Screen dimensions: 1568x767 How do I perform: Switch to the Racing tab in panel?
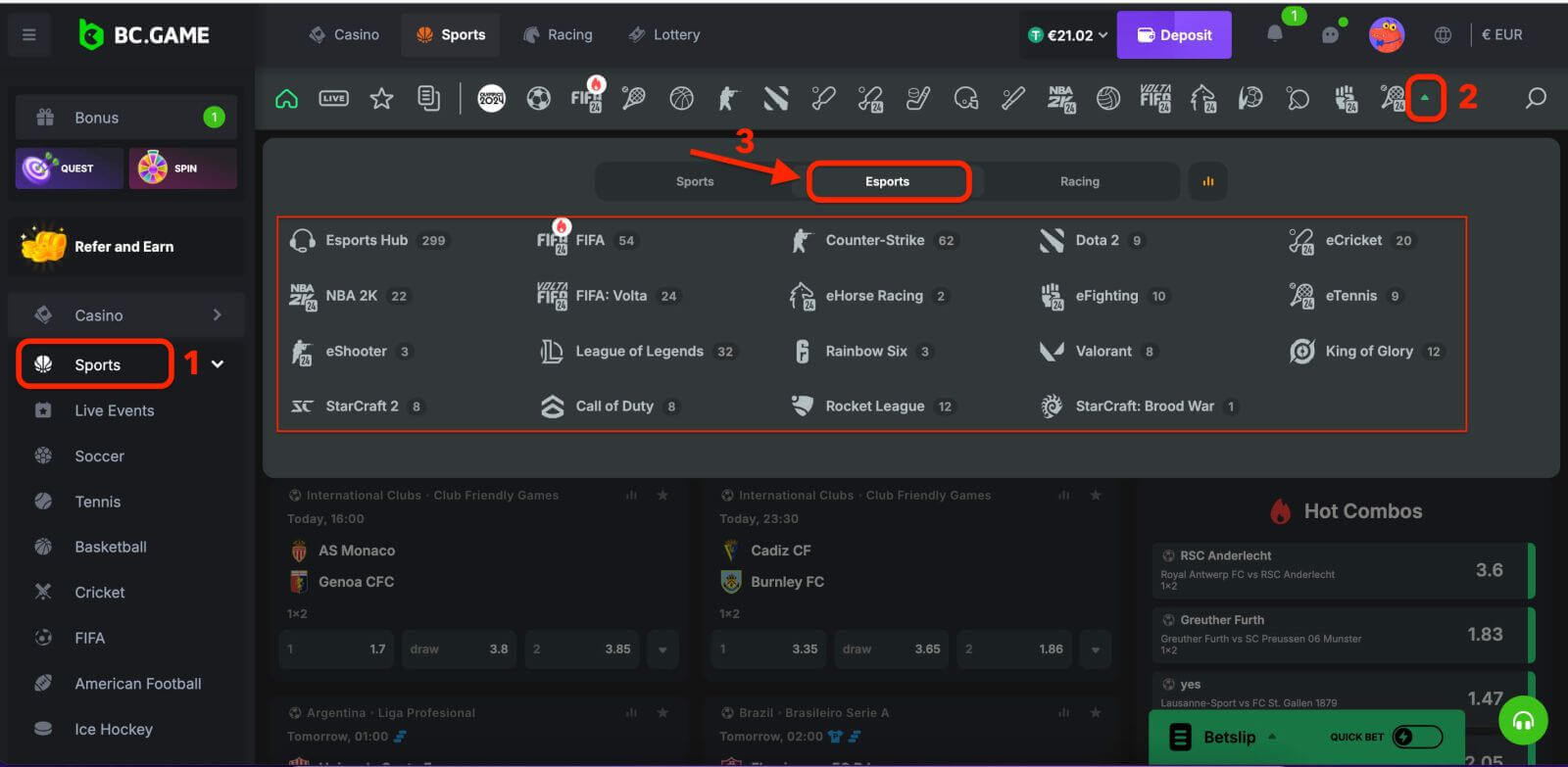click(1080, 181)
